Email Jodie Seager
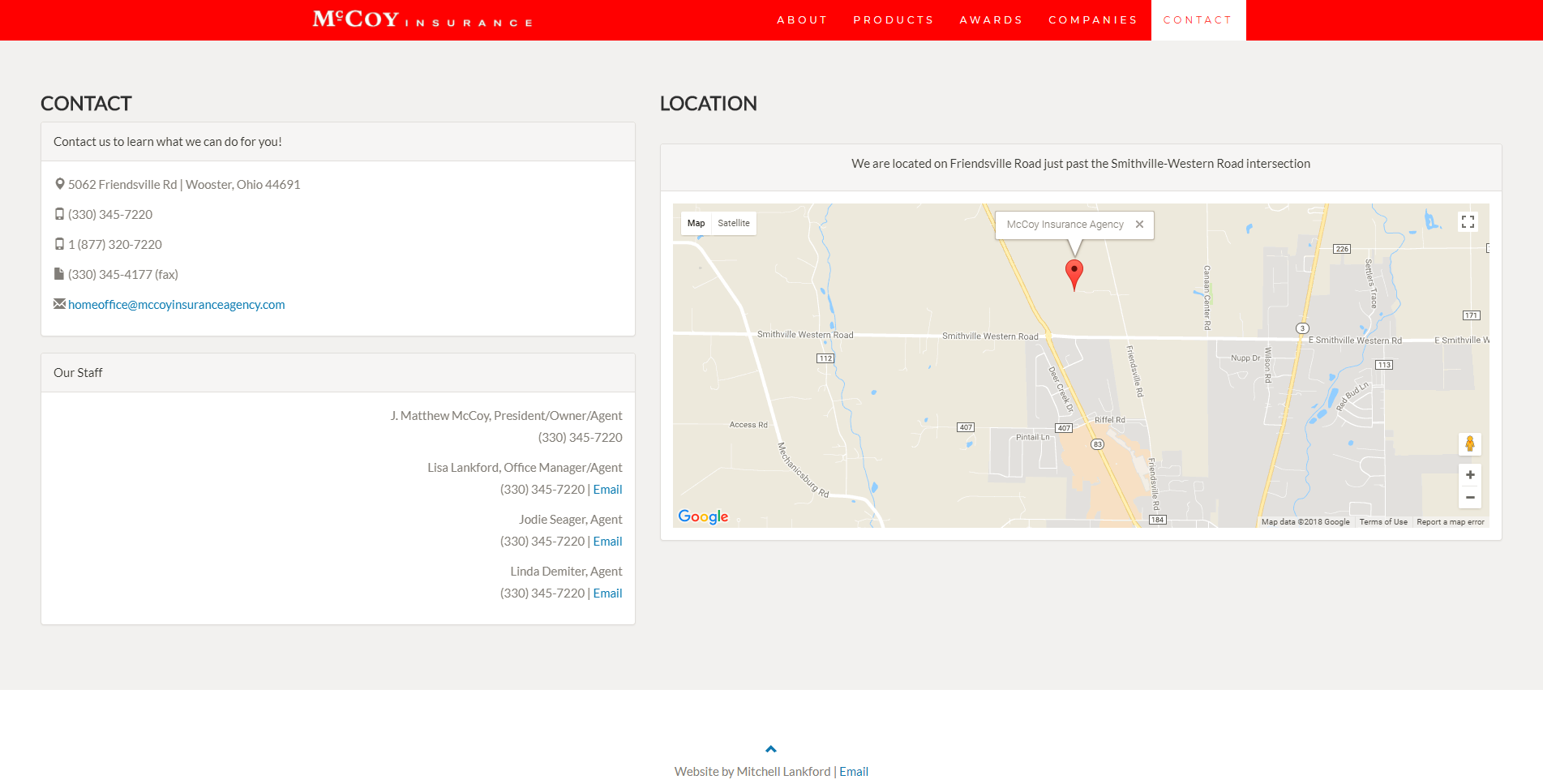 (x=607, y=542)
